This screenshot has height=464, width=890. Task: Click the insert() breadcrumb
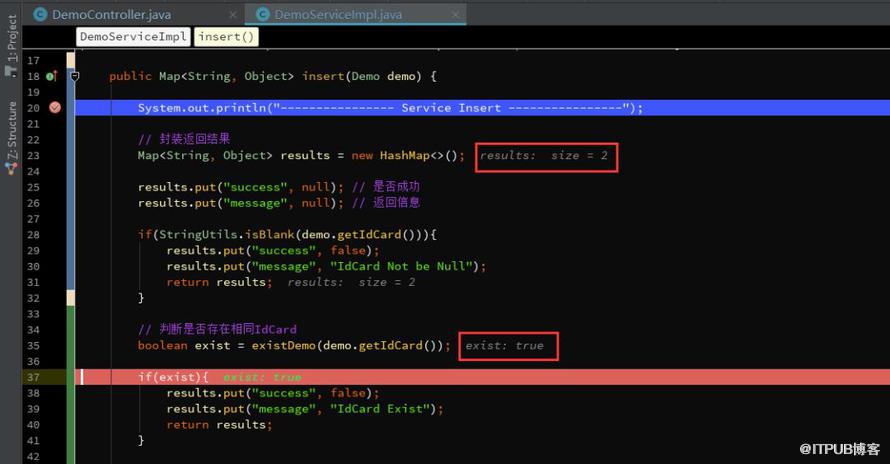226,36
